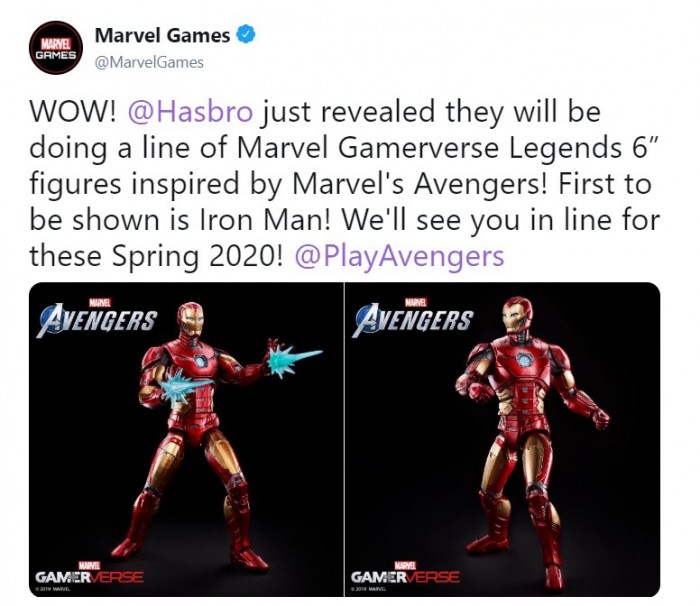Image resolution: width=700 pixels, height=606 pixels.
Task: Click the small Marvel logo above left Avengers
Action: point(100,302)
